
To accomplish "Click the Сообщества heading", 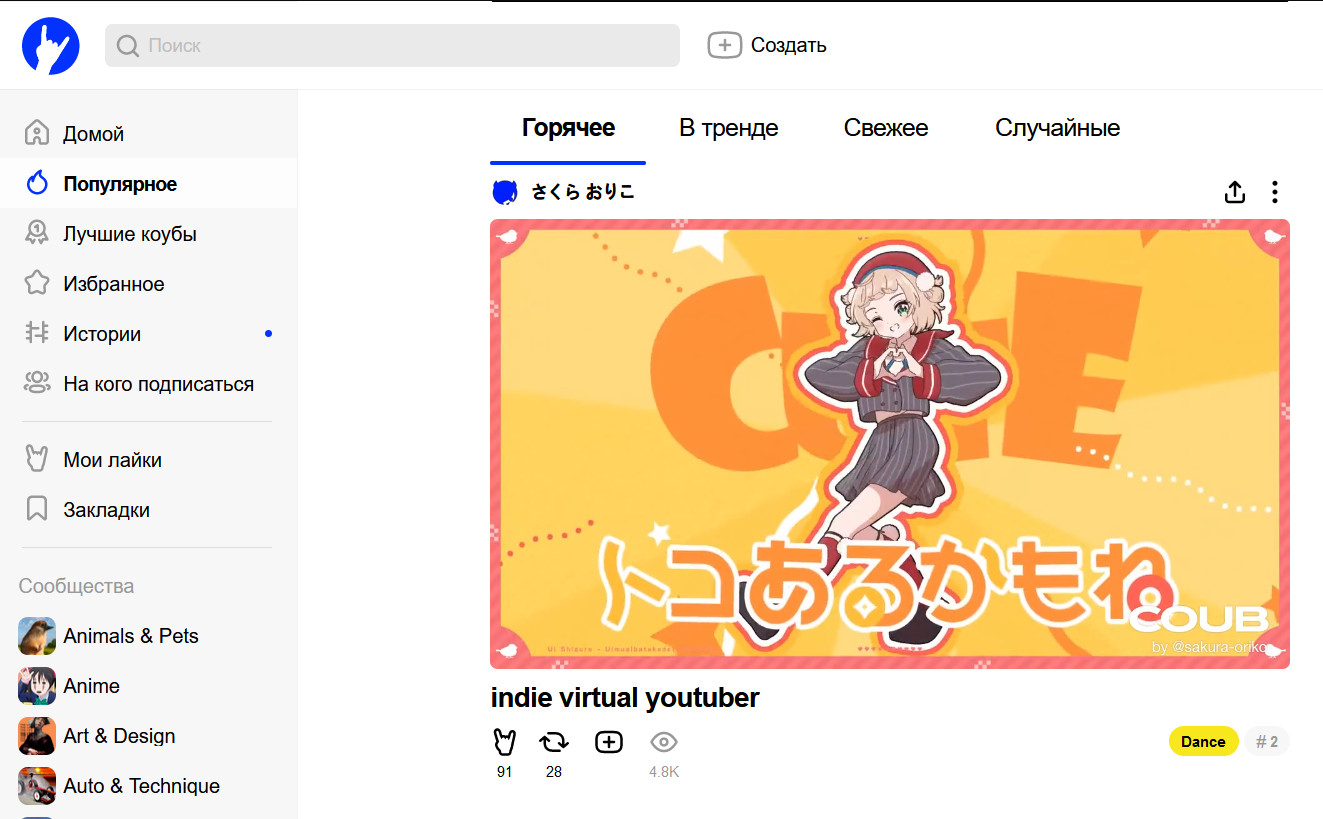I will [77, 586].
